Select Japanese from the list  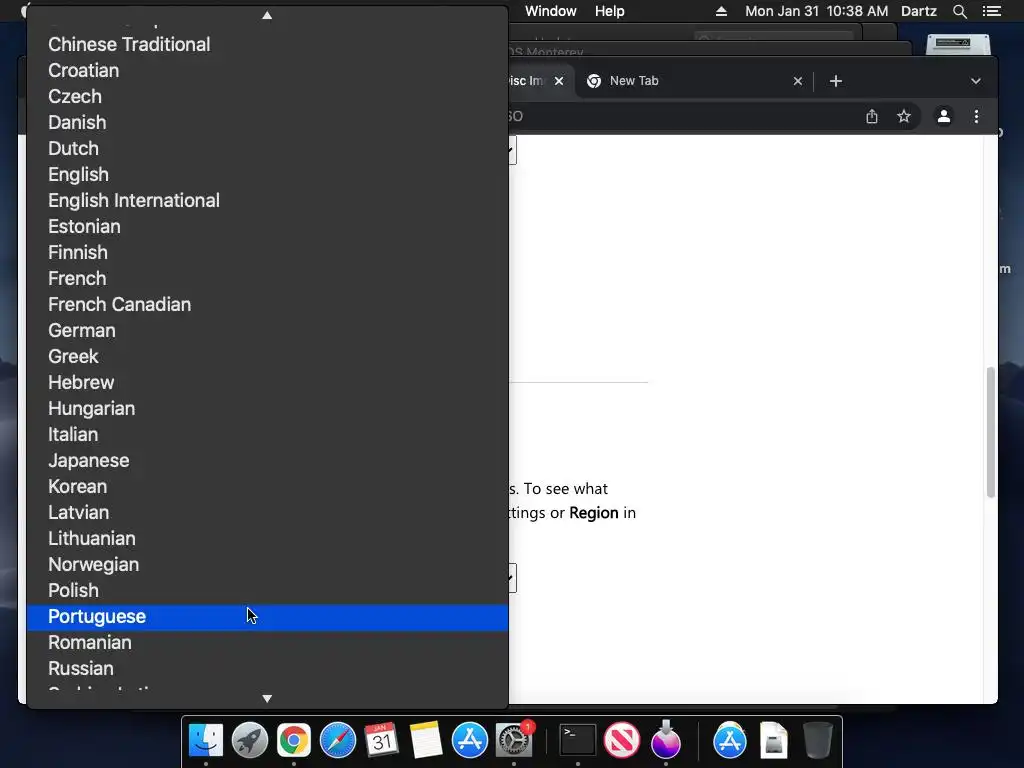pyautogui.click(x=267, y=461)
